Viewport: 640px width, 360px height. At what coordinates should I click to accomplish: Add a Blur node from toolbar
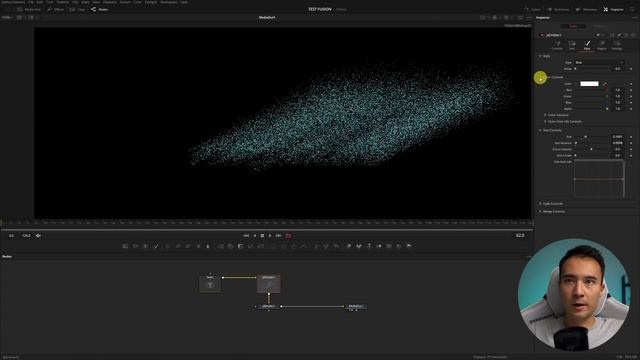(208, 246)
